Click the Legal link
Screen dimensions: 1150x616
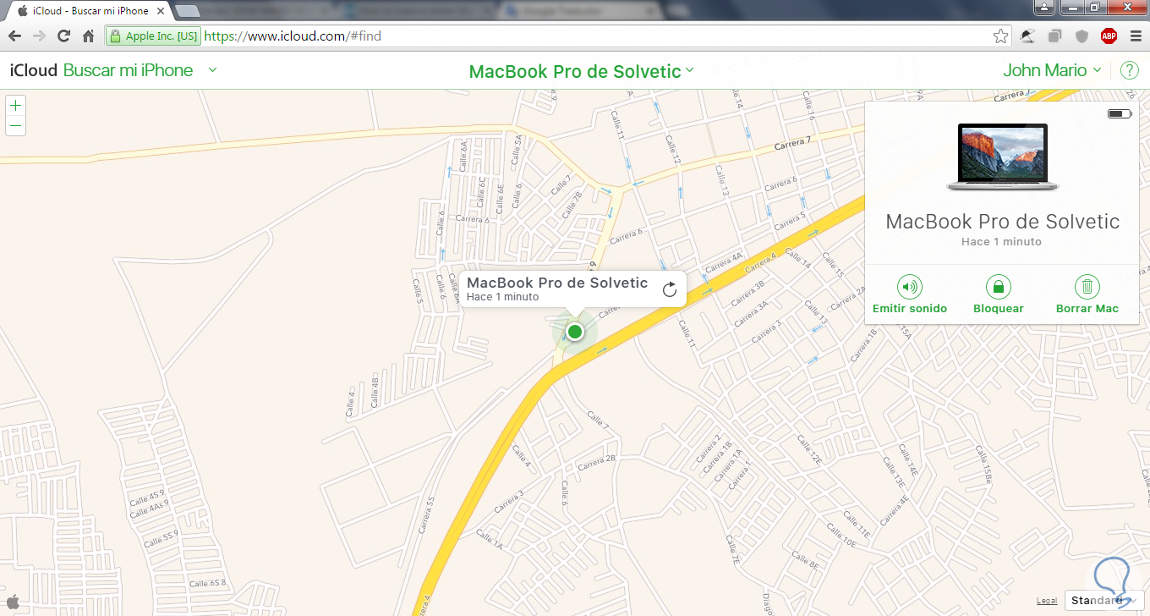pos(1047,601)
